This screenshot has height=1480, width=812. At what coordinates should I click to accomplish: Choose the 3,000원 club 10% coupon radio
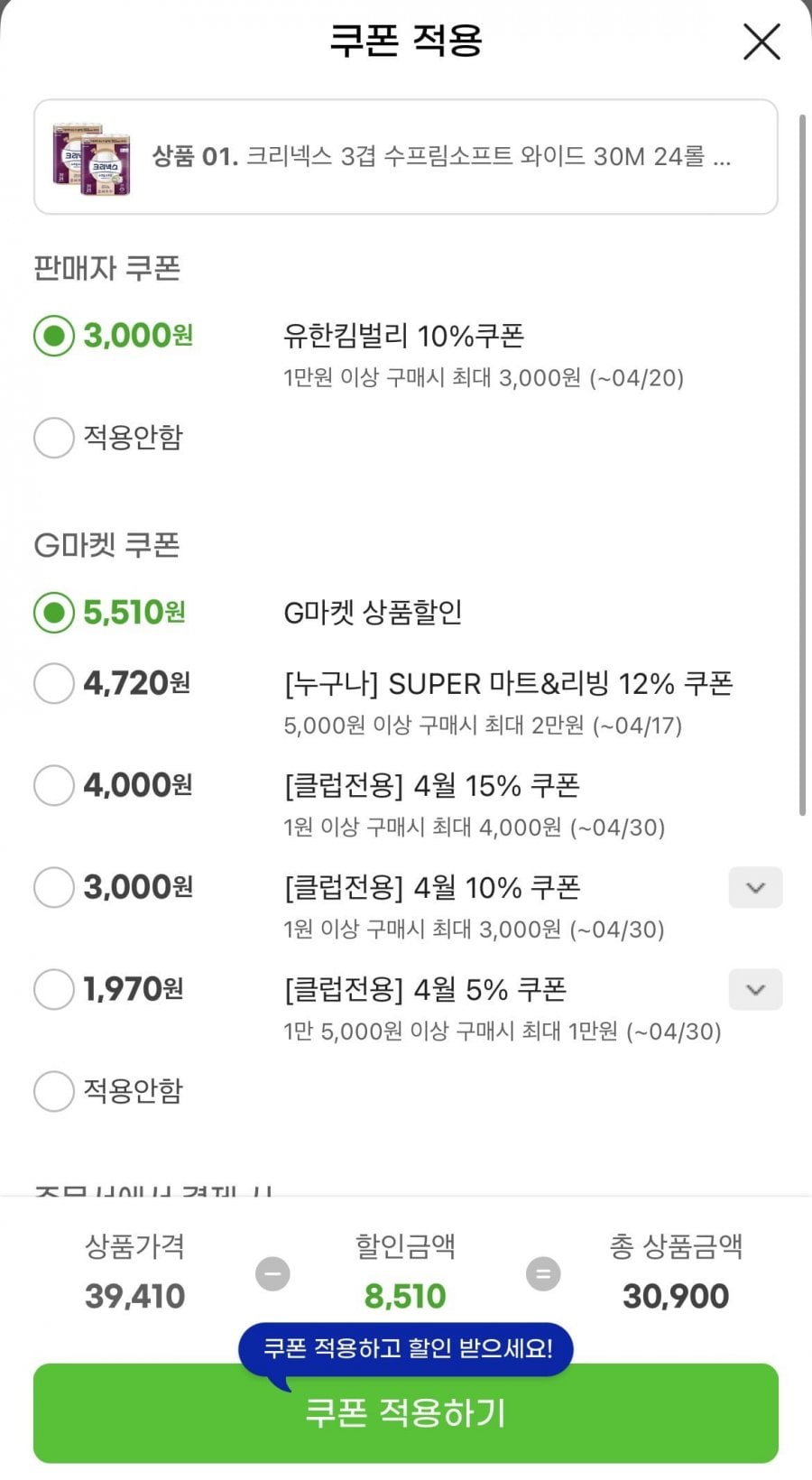pos(54,887)
